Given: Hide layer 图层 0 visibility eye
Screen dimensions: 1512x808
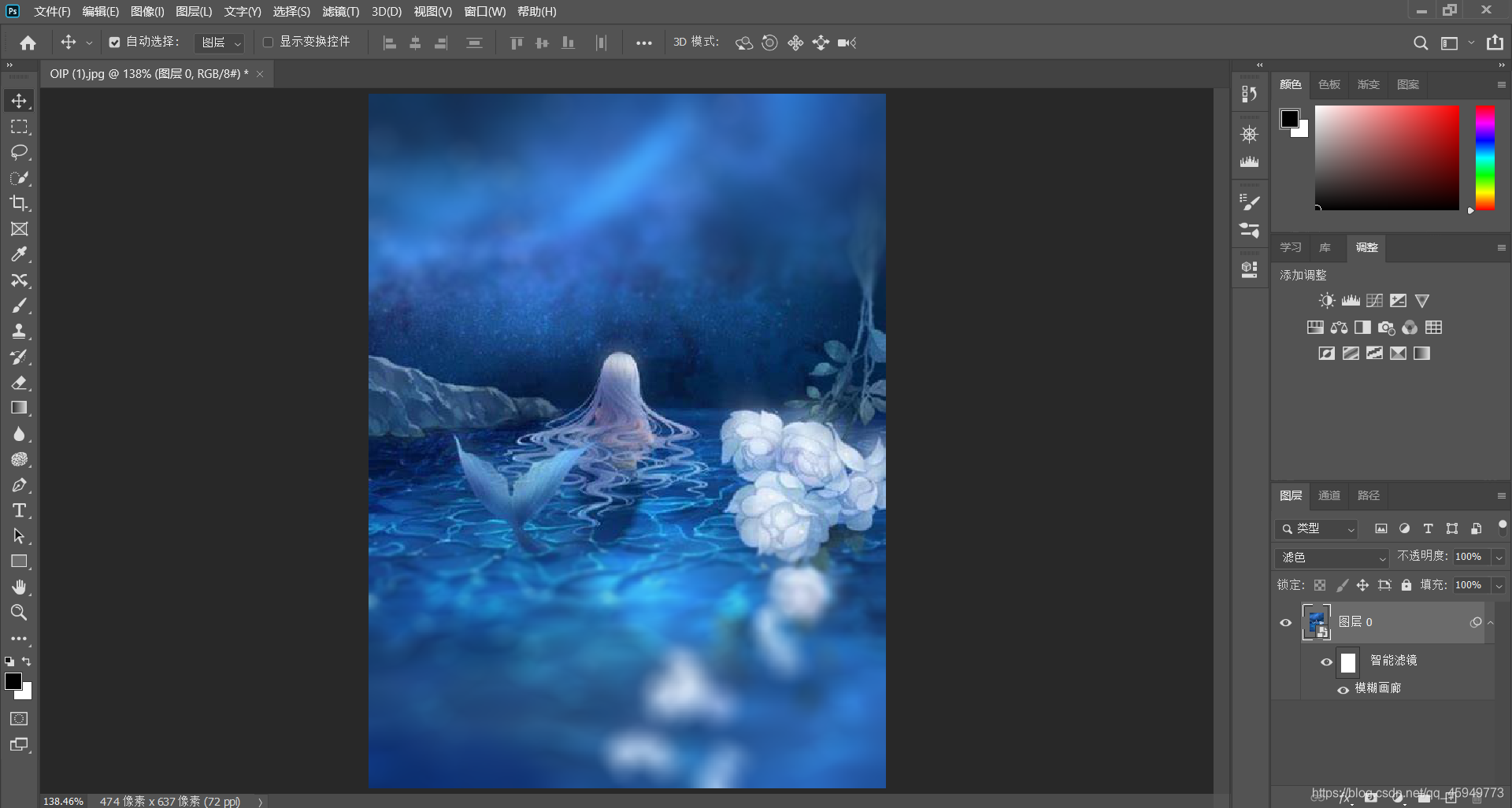Looking at the screenshot, I should point(1286,623).
